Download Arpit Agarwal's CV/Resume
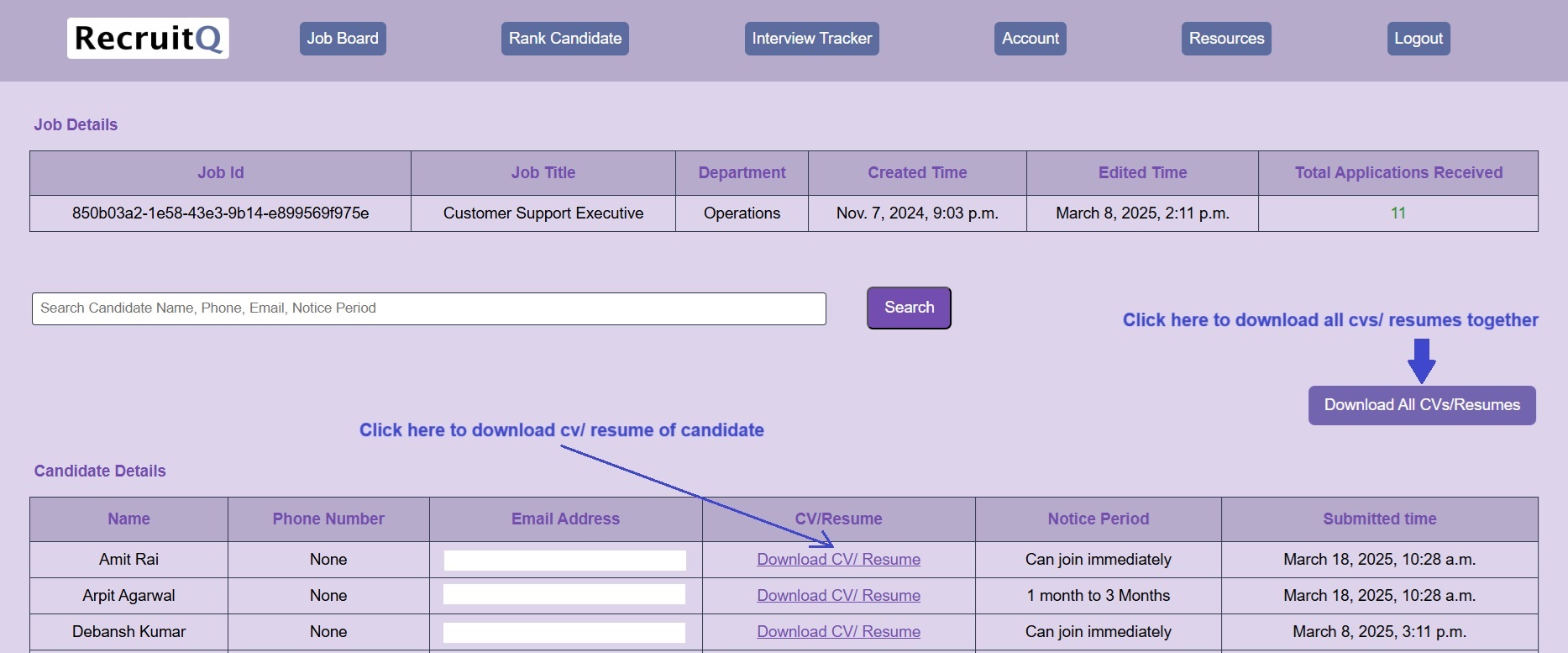The image size is (1568, 653). point(838,596)
